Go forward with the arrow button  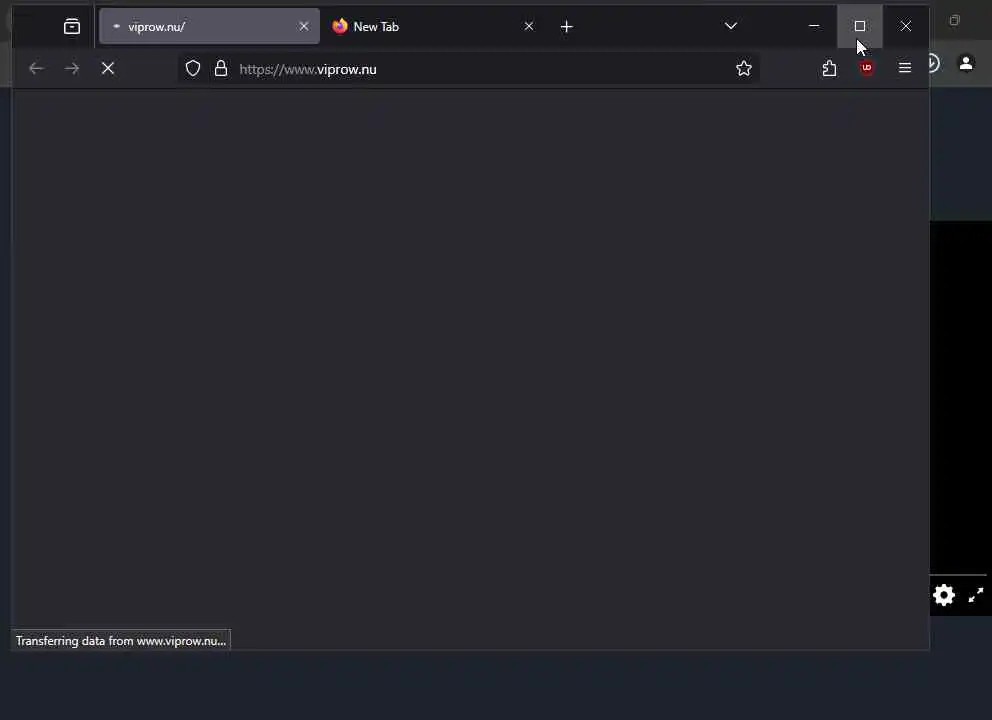pos(72,68)
